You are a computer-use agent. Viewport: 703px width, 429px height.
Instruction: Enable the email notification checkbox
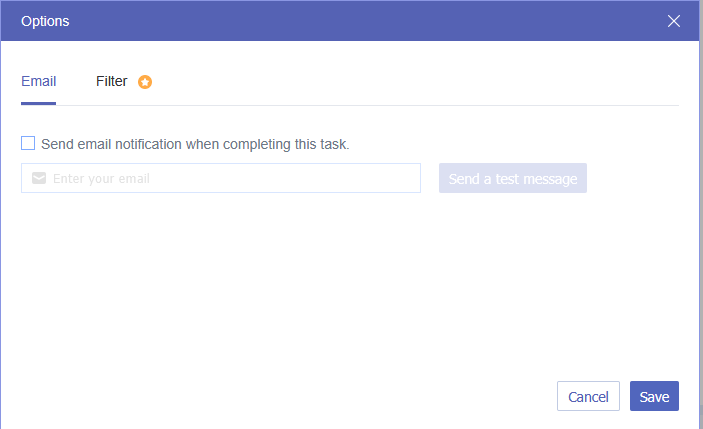pyautogui.click(x=28, y=143)
